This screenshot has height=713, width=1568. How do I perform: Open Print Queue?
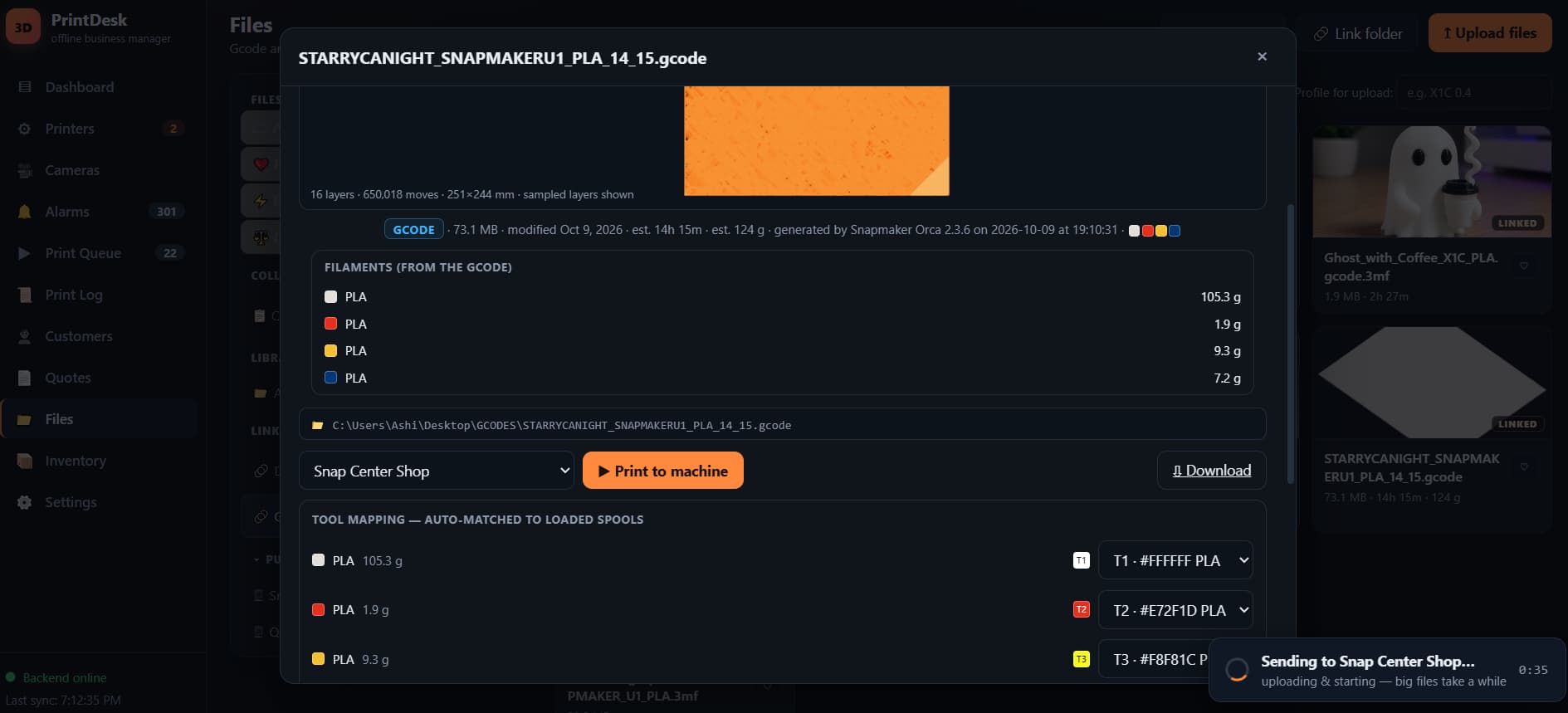(83, 253)
